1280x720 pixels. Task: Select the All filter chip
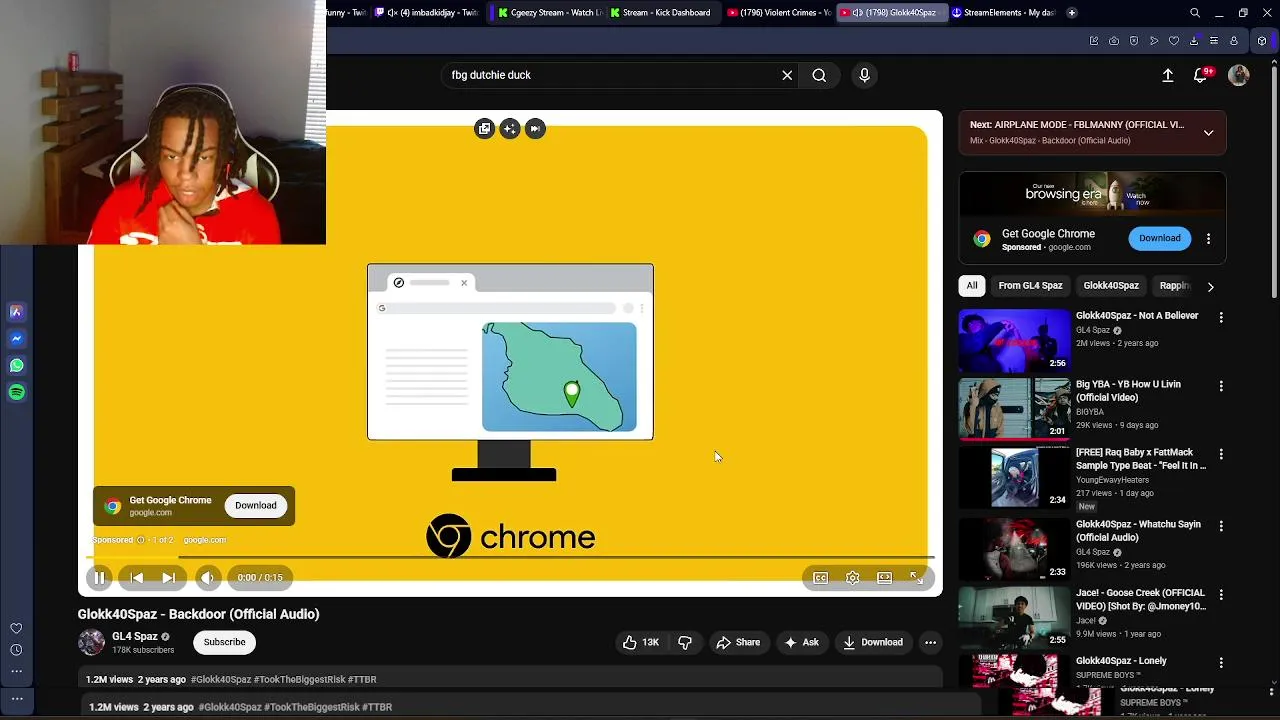click(972, 286)
